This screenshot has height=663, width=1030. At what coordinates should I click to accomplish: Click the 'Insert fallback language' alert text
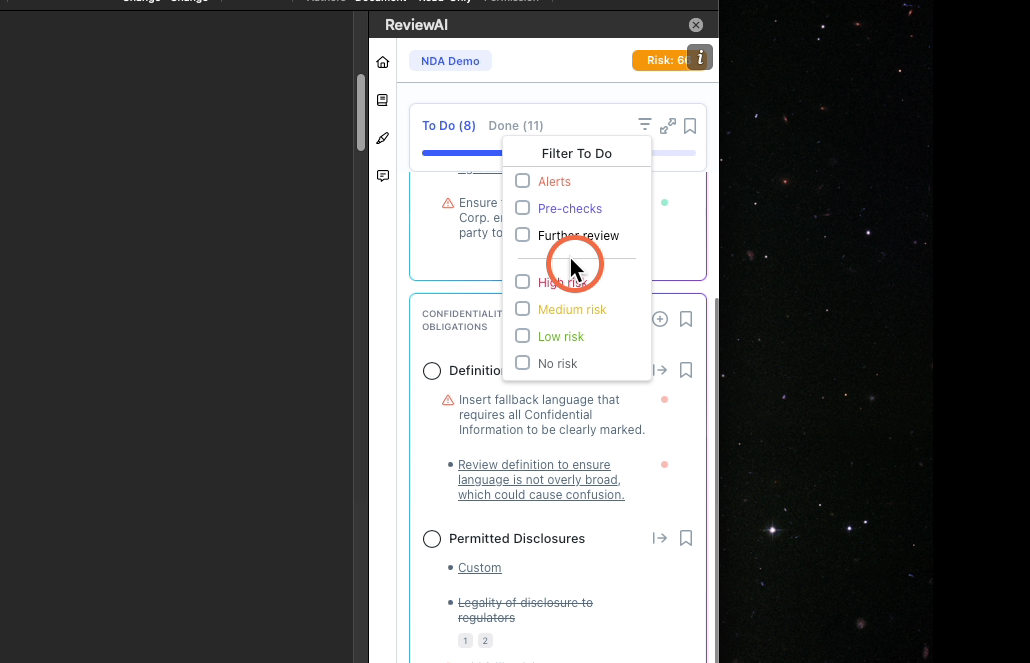552,415
